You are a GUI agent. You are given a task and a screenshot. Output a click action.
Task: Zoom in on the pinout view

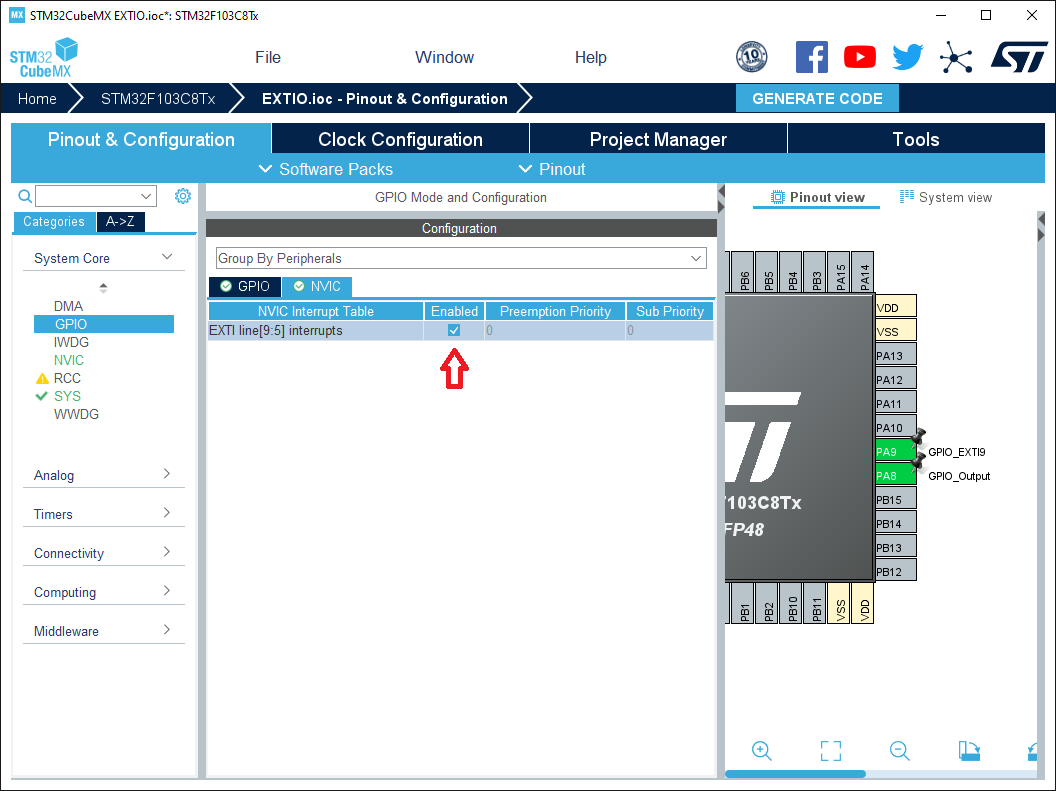762,751
